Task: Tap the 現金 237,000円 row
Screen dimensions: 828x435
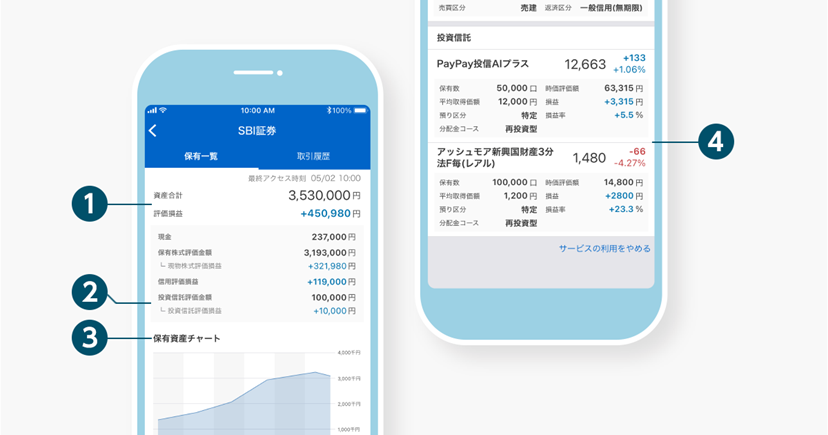Action: pyautogui.click(x=257, y=237)
